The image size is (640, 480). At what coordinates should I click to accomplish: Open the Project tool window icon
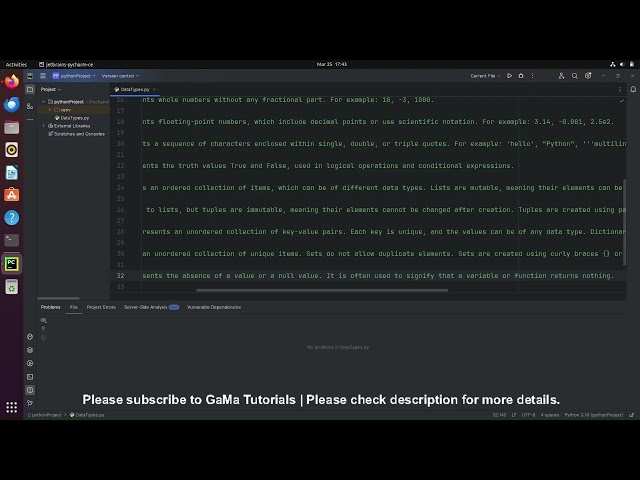30,89
